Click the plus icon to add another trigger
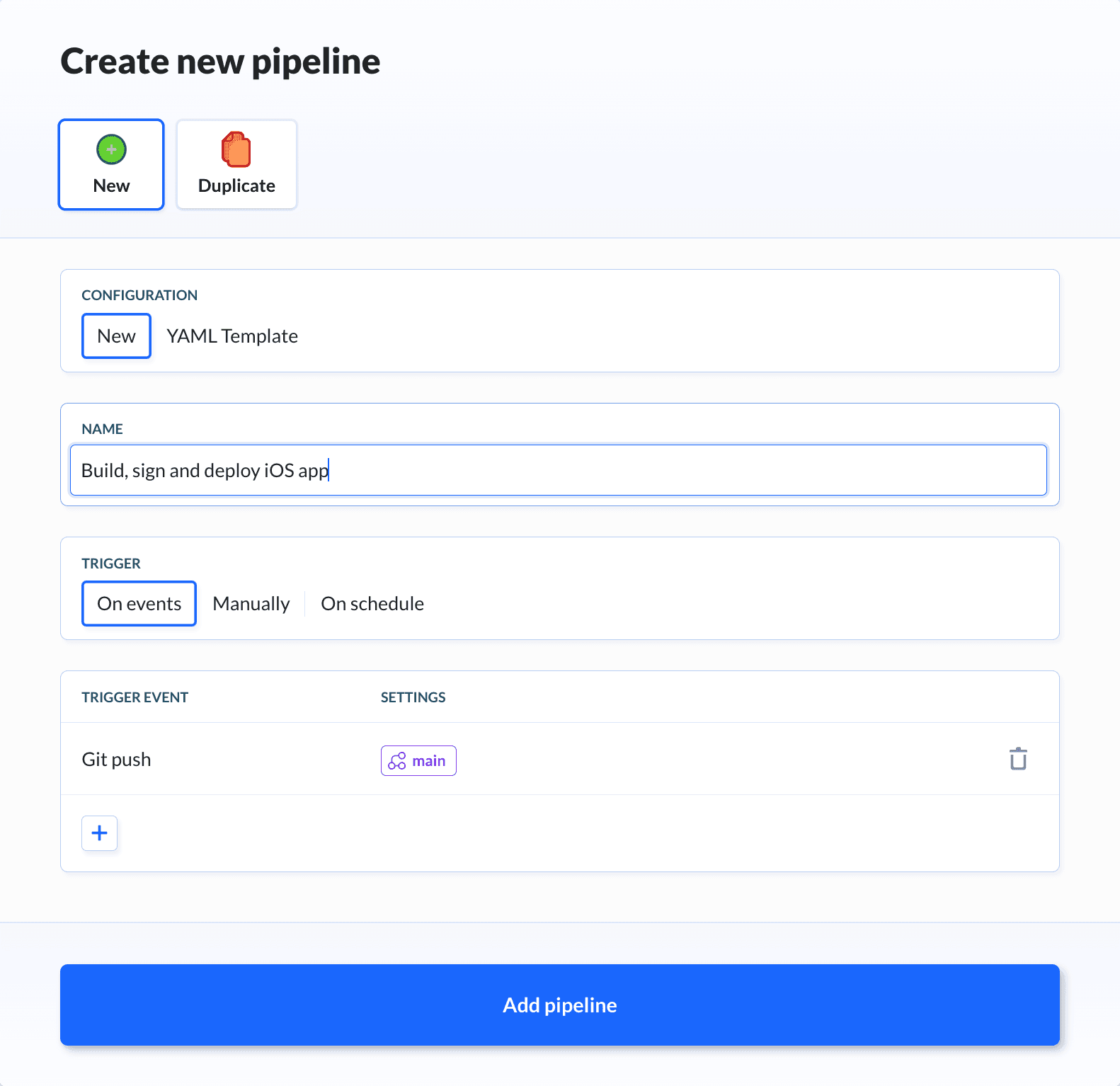This screenshot has height=1086, width=1120. point(99,833)
